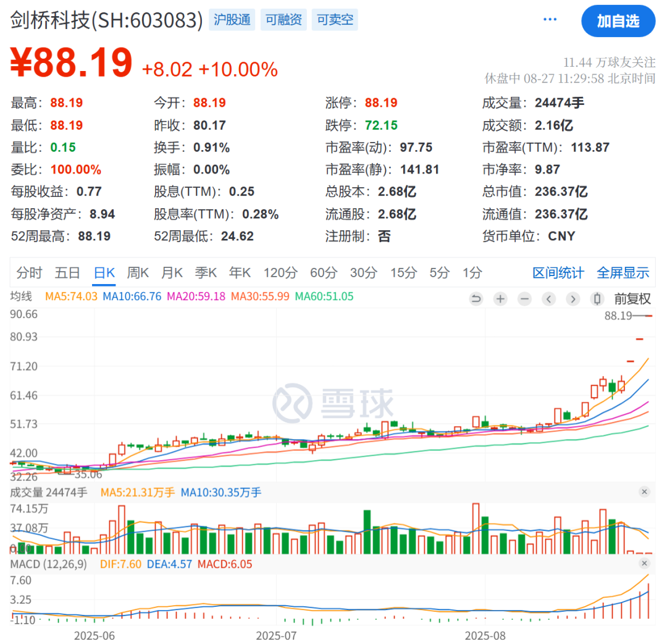The width and height of the screenshot is (667, 644).
Task: Click the 可融资 tag
Action: [x=283, y=20]
